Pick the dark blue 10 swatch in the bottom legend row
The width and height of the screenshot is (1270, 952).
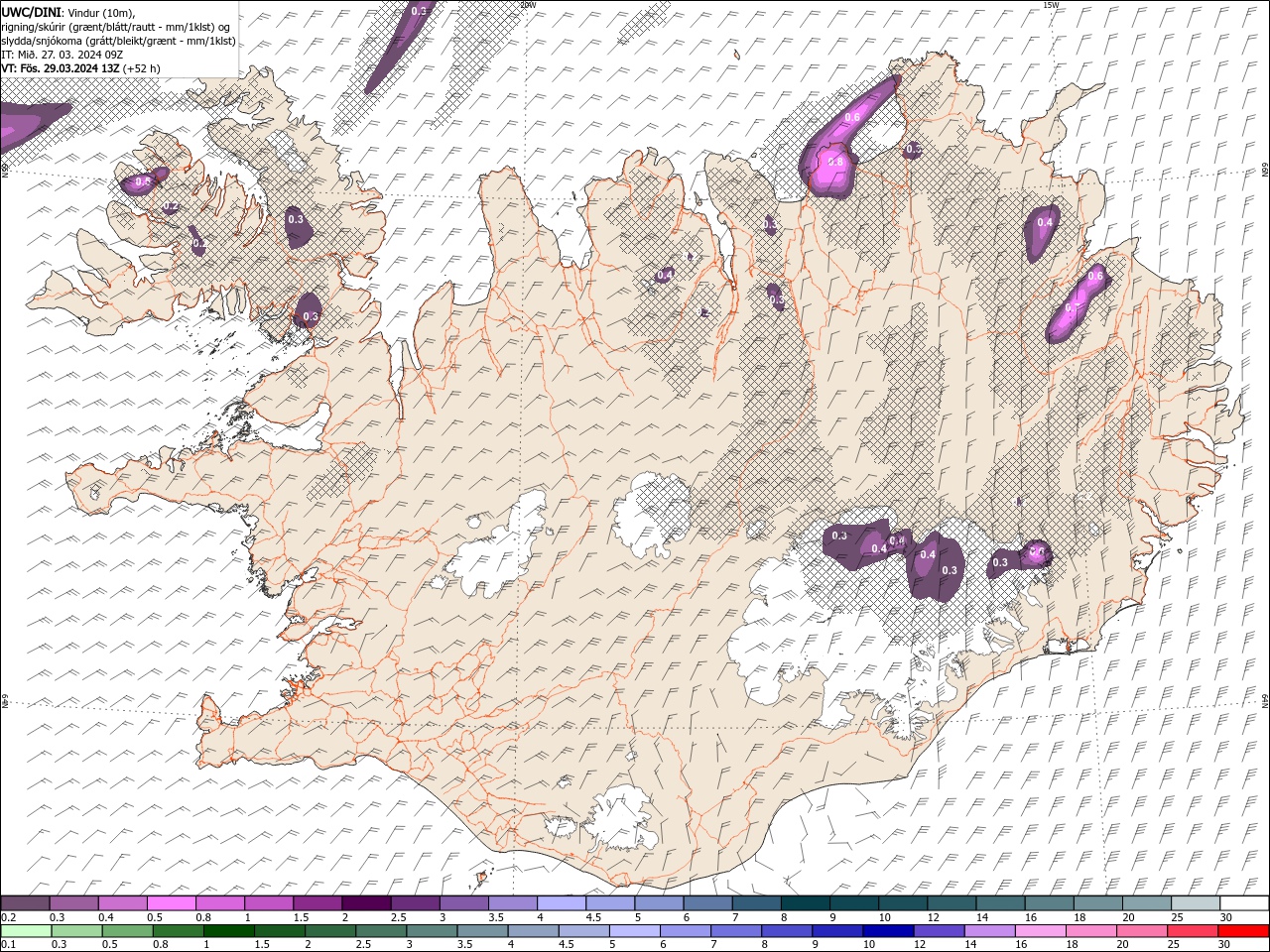pyautogui.click(x=887, y=931)
